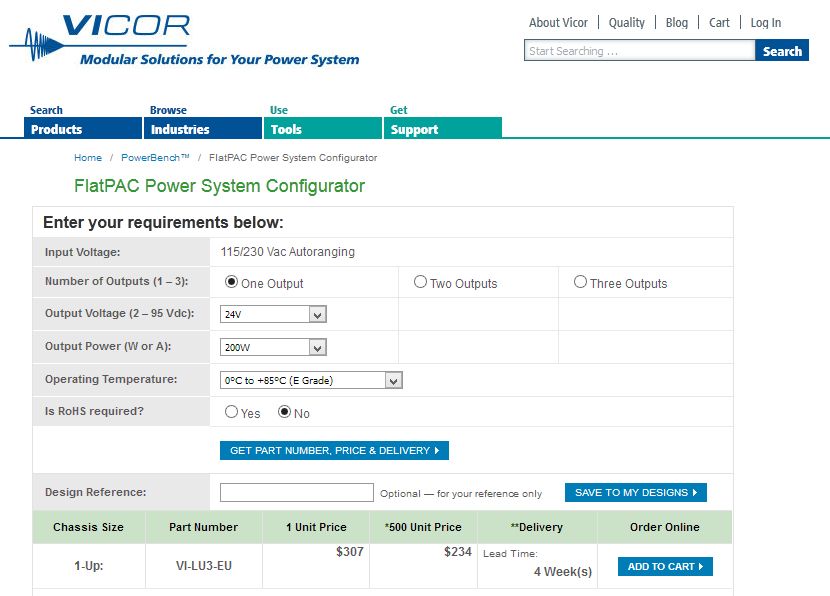Click the PowerBench breadcrumb link

tap(155, 158)
